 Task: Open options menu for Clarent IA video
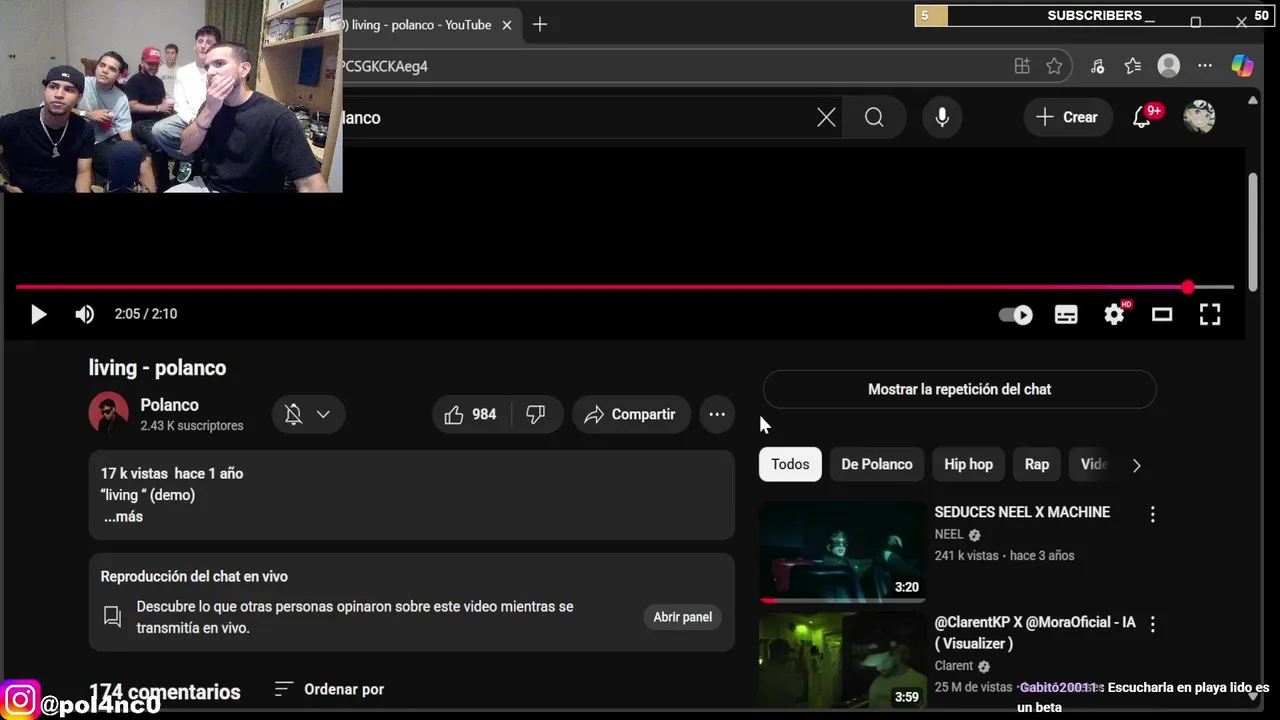point(1152,624)
